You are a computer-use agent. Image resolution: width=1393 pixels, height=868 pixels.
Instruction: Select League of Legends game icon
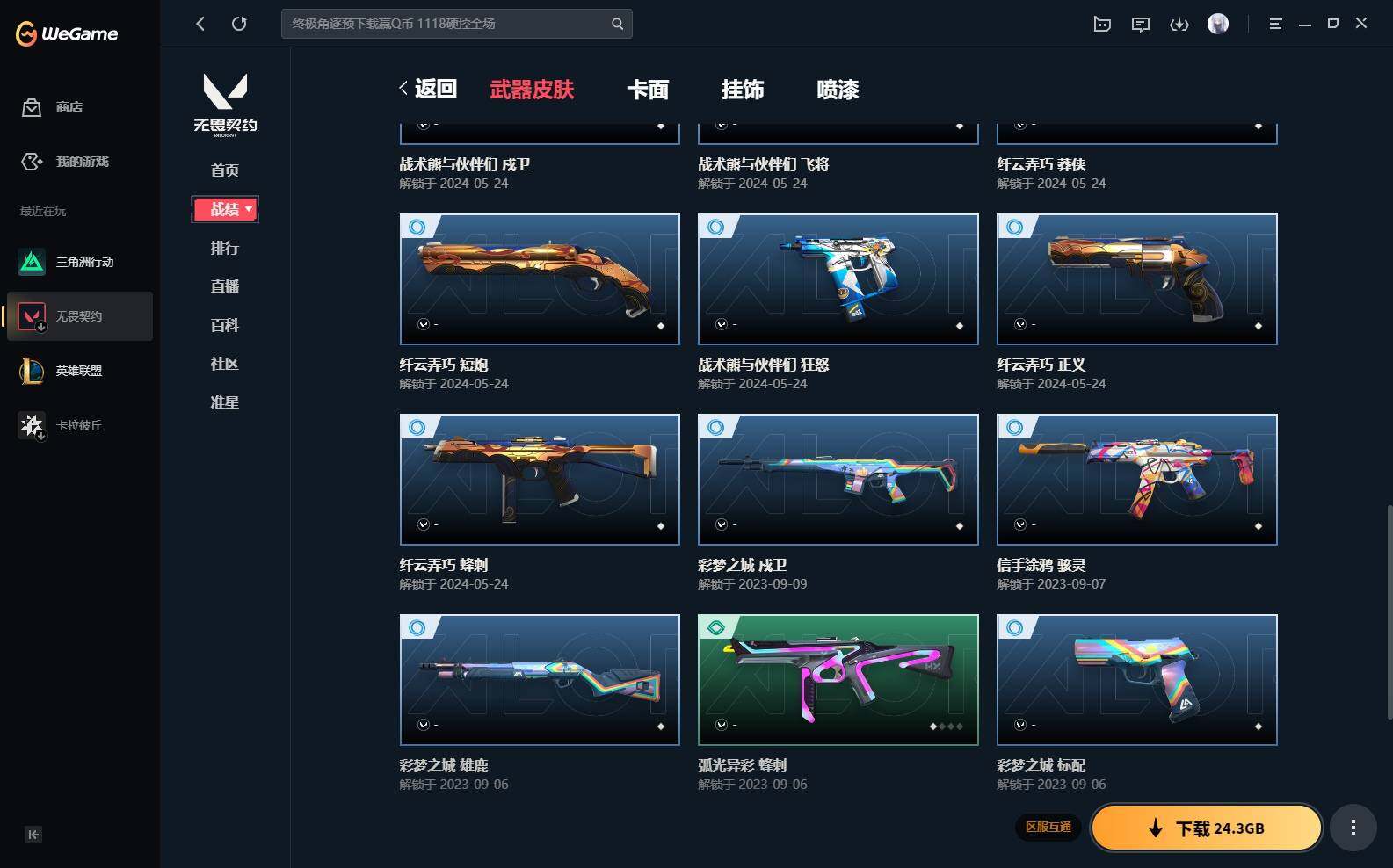(32, 371)
